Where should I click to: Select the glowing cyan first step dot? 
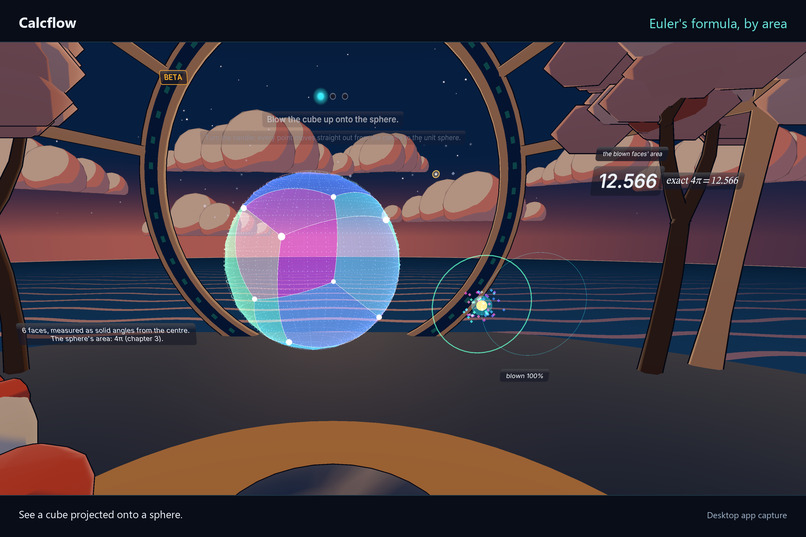point(320,96)
